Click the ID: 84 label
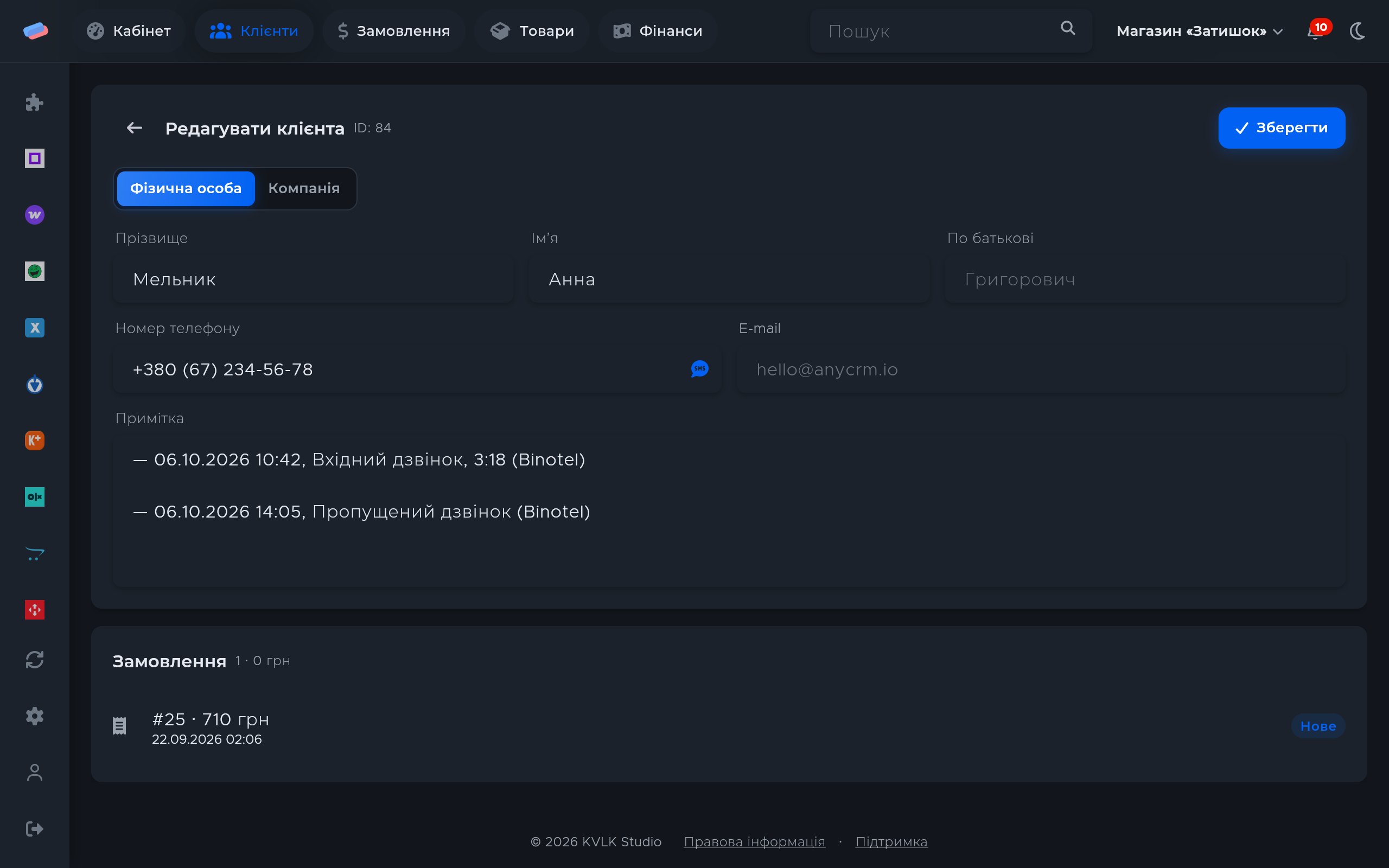1389x868 pixels. click(372, 128)
